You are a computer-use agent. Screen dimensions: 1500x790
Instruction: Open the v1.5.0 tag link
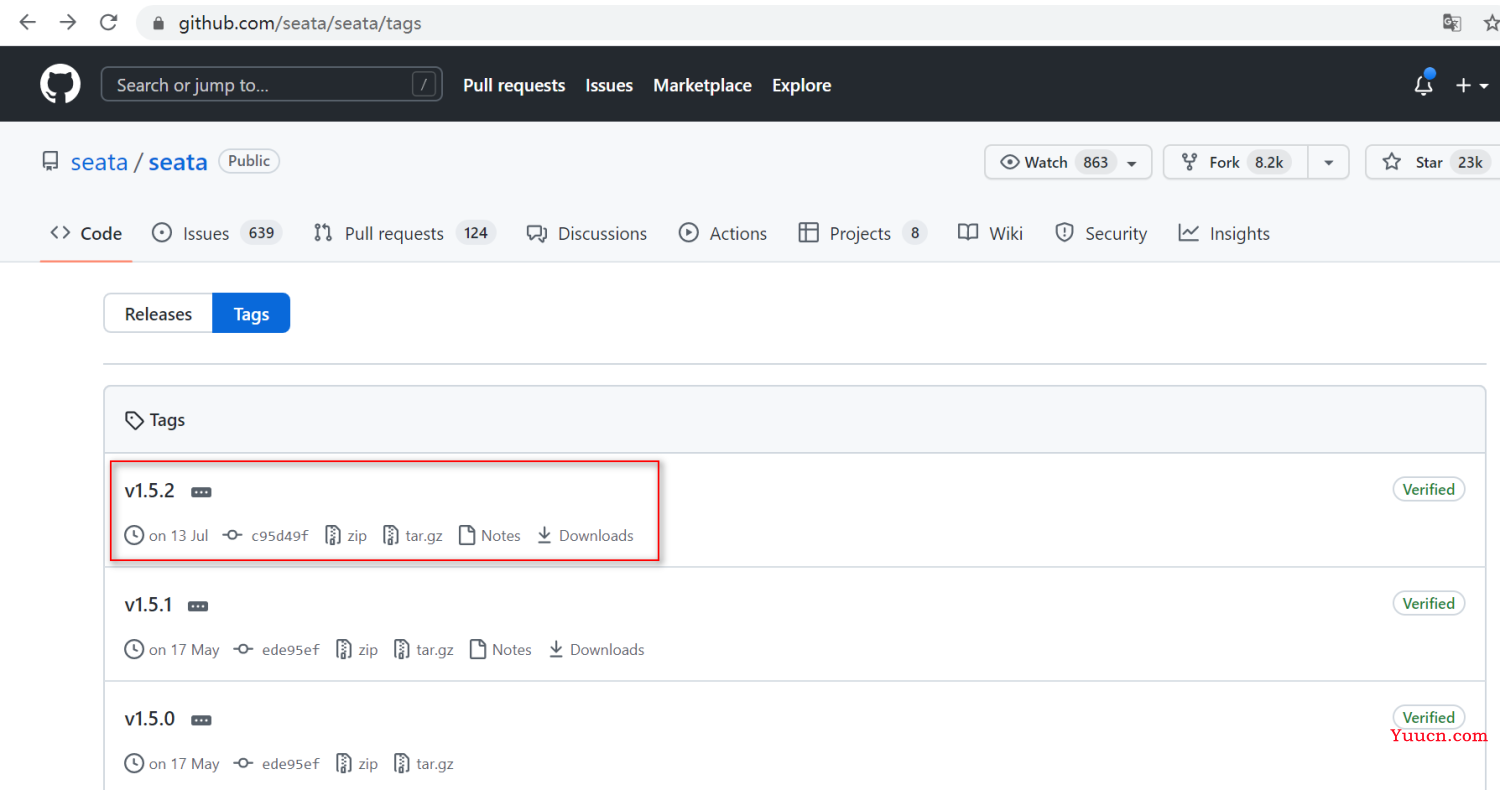[x=150, y=719]
